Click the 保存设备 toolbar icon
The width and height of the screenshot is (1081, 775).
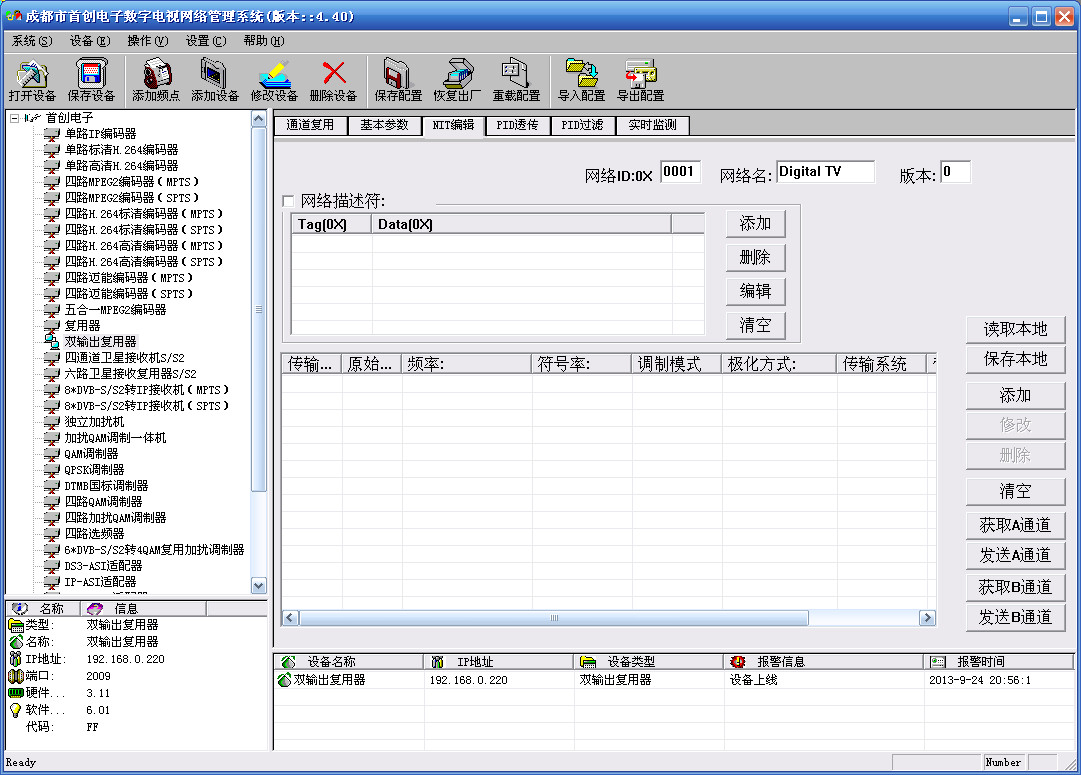click(91, 74)
